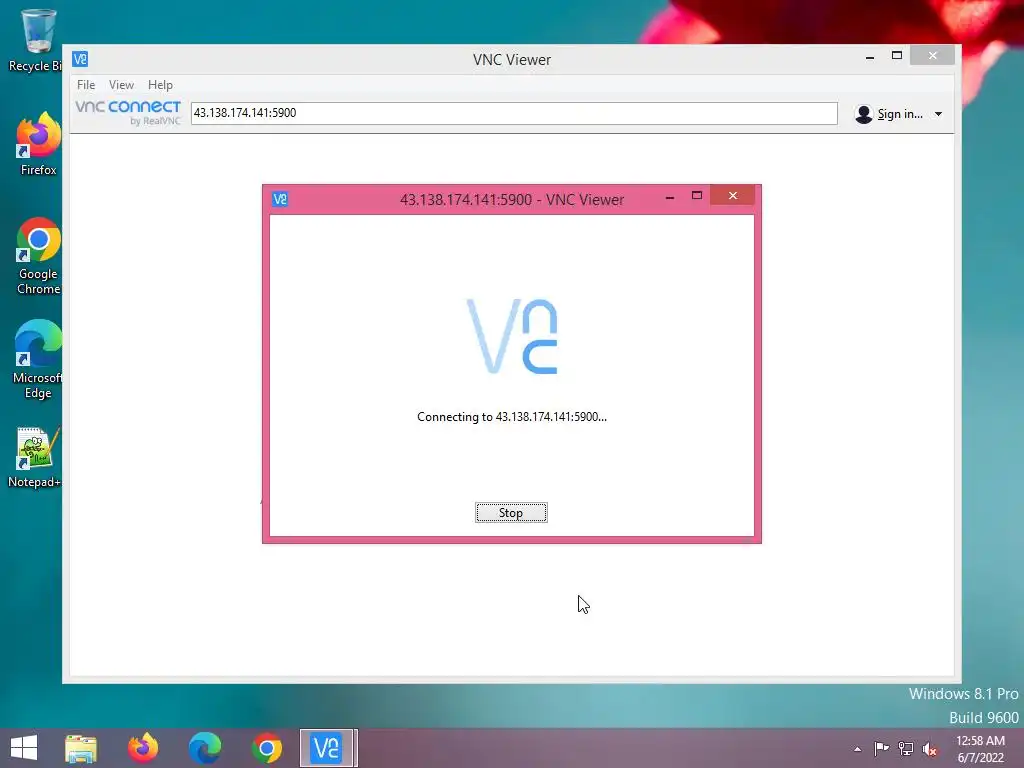Click the VNC Viewer main window title icon
Image resolution: width=1024 pixels, height=768 pixels.
point(80,59)
